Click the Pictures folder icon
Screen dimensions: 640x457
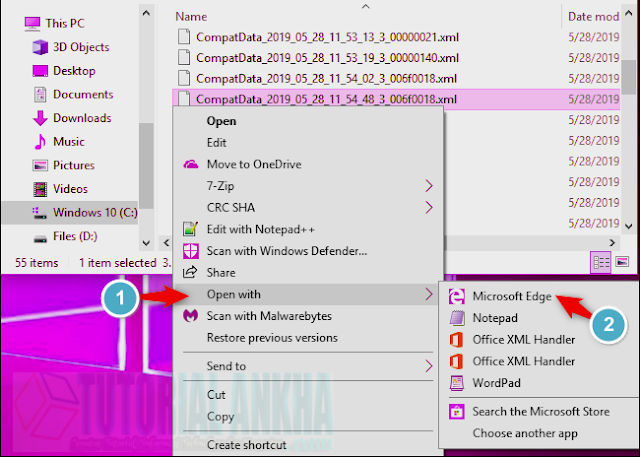[x=40, y=166]
